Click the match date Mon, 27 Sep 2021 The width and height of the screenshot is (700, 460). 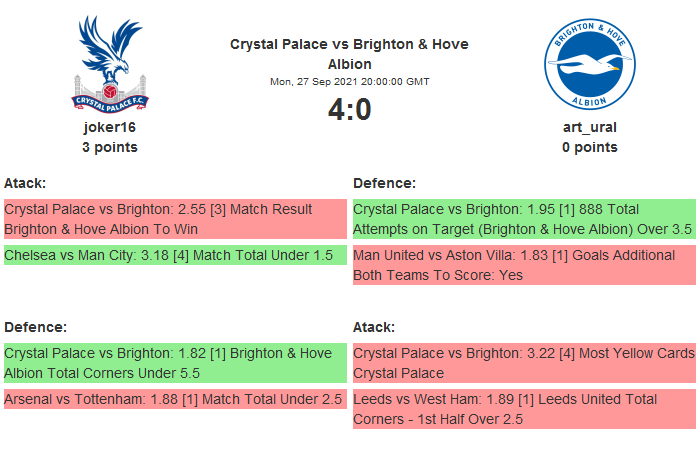pyautogui.click(x=349, y=82)
